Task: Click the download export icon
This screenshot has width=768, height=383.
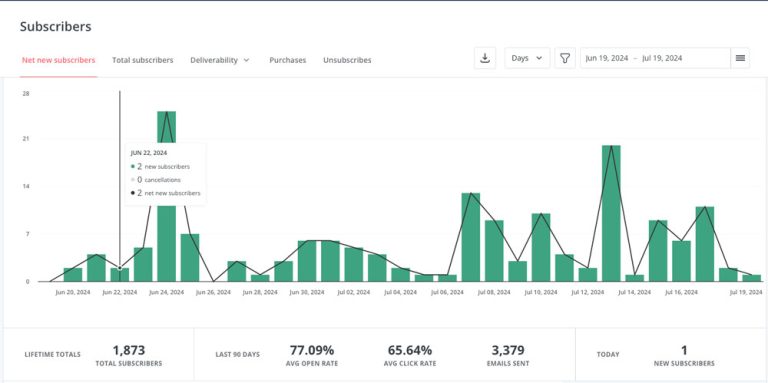Action: pyautogui.click(x=485, y=58)
